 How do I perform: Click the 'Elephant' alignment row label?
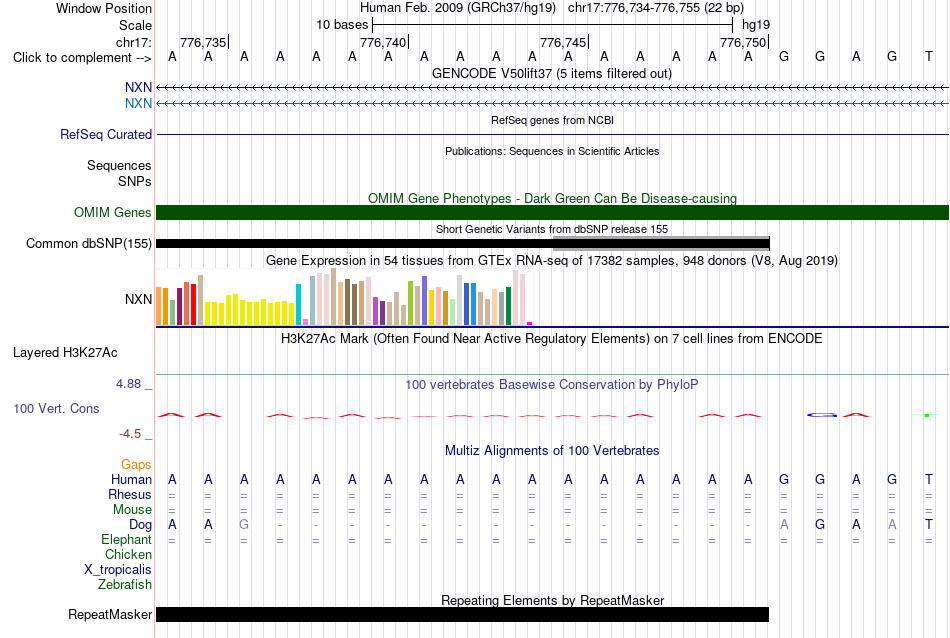[126, 539]
